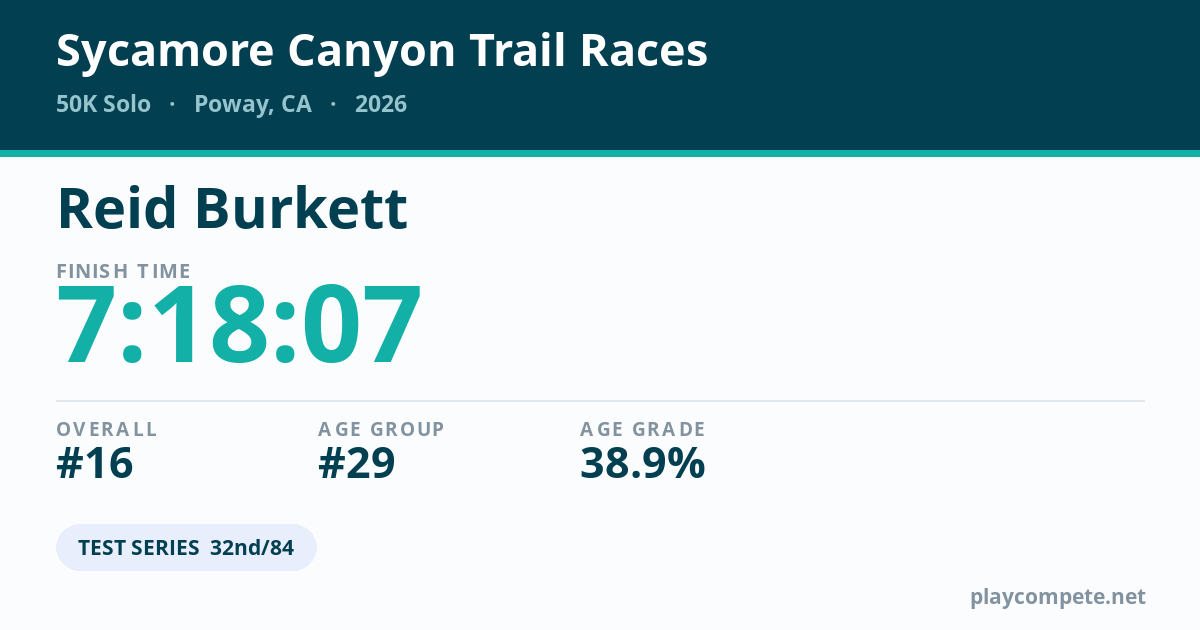
Task: Click the FINISH TIME label
Action: click(124, 271)
